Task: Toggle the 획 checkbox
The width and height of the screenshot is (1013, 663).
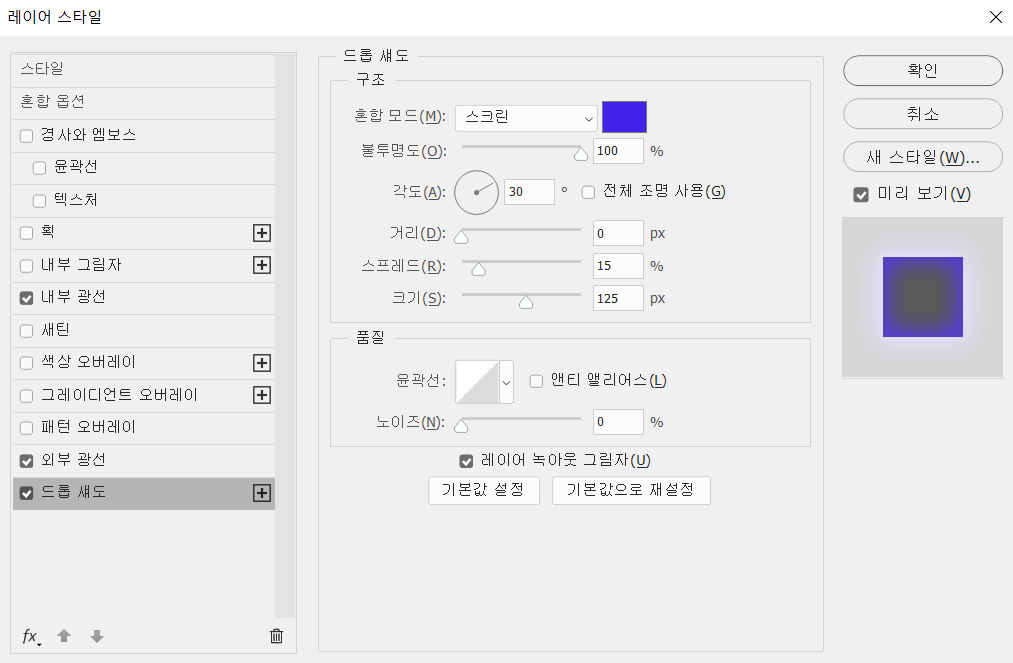Action: tap(26, 233)
